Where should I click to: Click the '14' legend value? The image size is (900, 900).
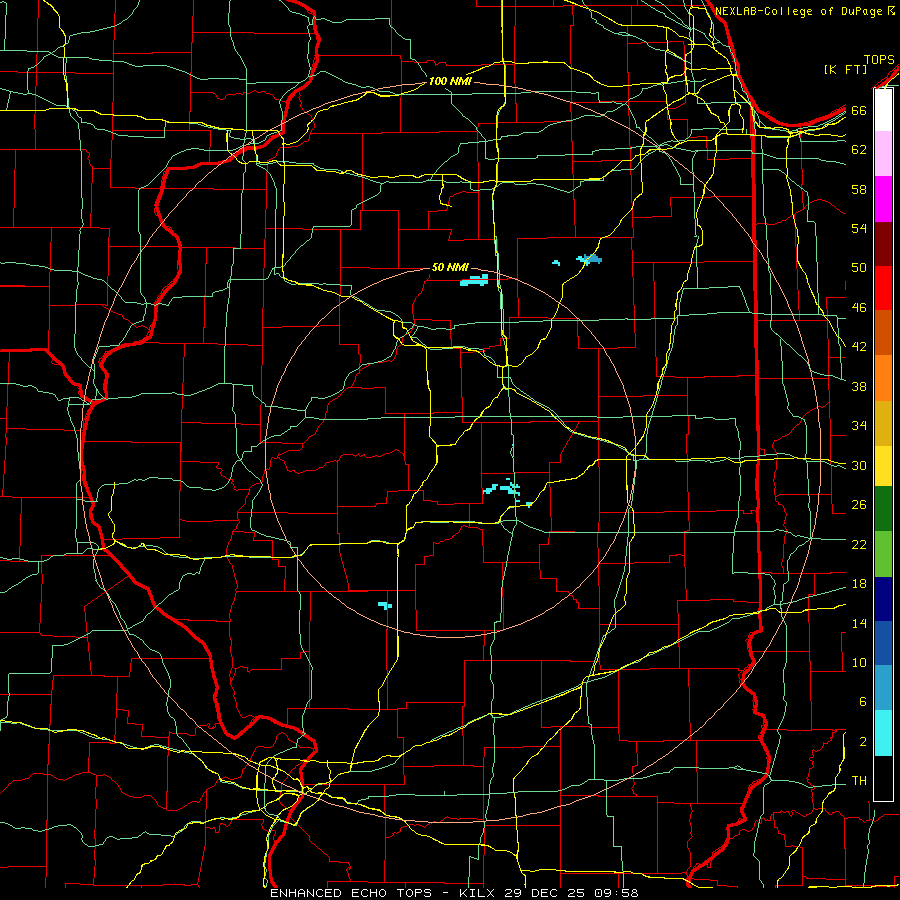coord(859,624)
